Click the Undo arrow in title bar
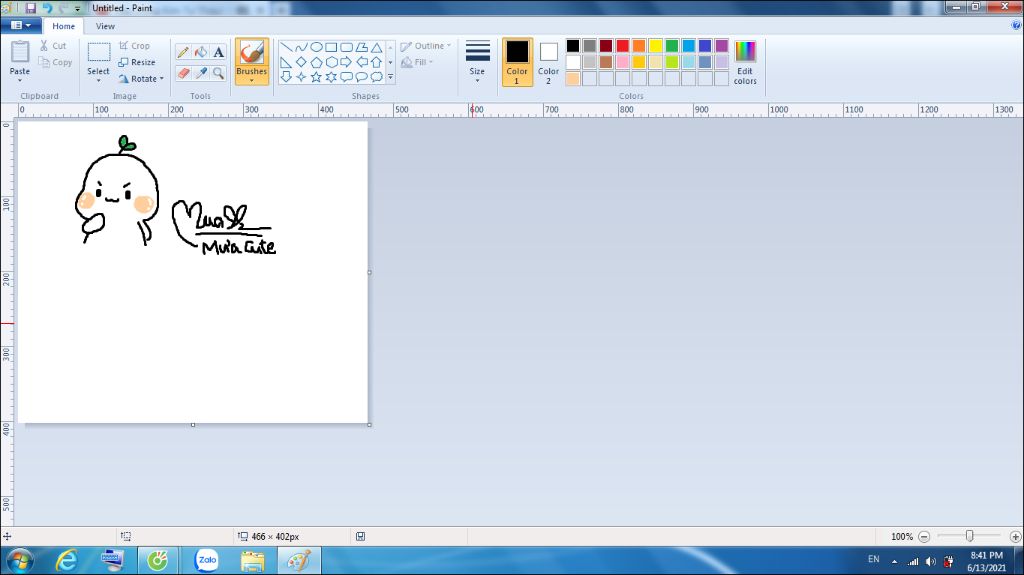Image resolution: width=1024 pixels, height=575 pixels. point(48,8)
